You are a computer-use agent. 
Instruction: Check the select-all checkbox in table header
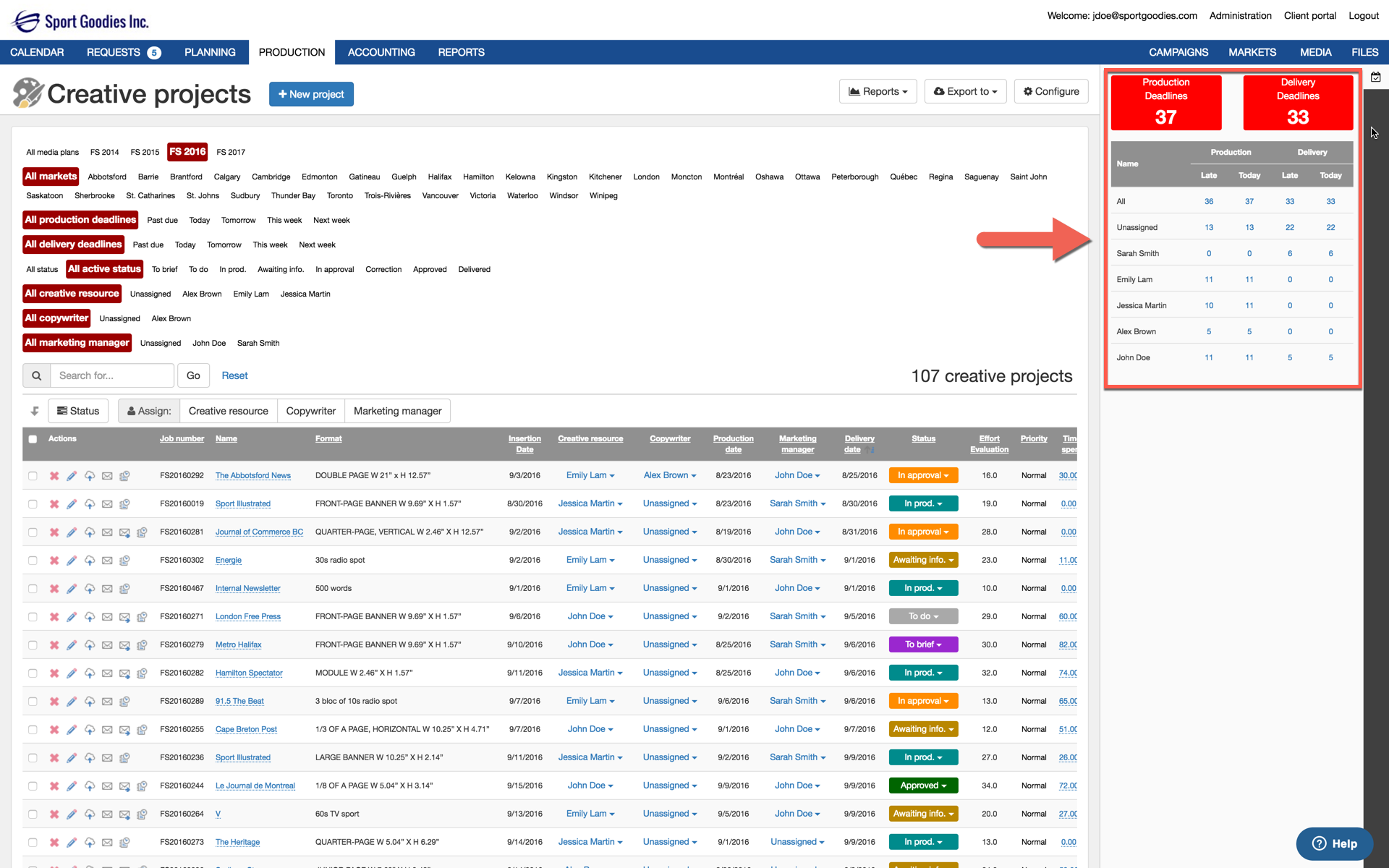pos(33,439)
